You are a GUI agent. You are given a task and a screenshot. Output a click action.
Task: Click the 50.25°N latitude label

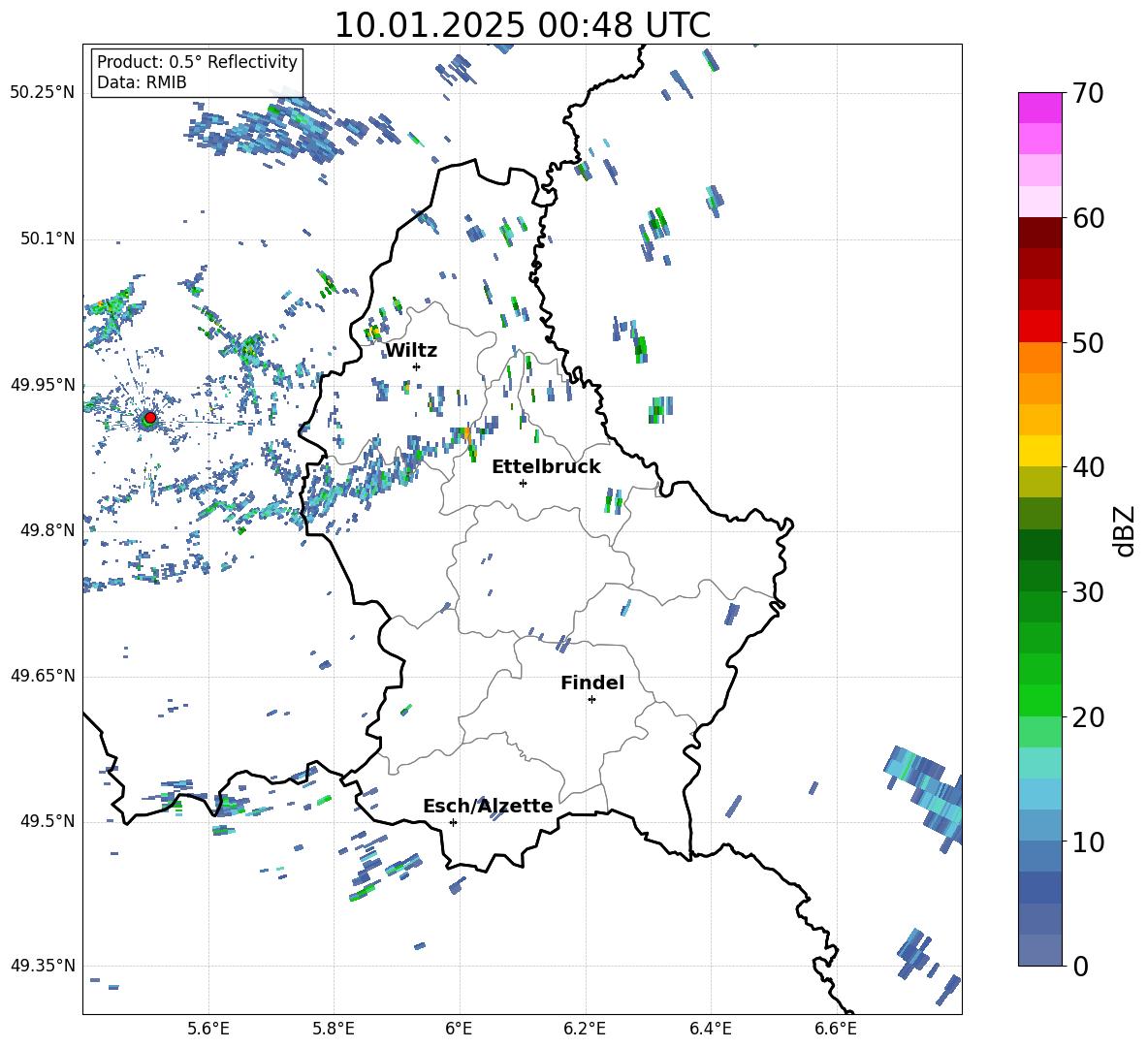43,93
